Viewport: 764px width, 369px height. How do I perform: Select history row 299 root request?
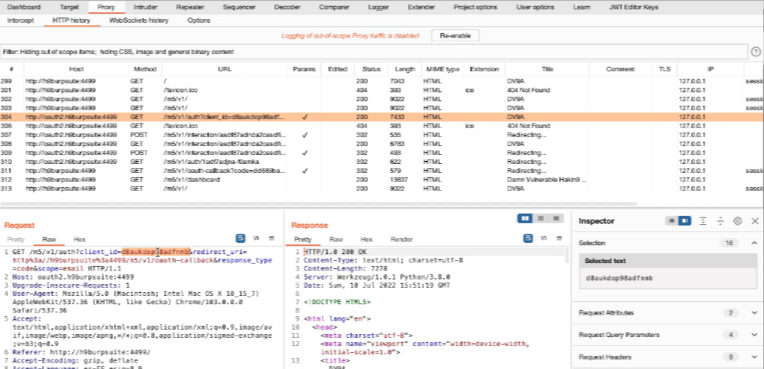[382, 81]
